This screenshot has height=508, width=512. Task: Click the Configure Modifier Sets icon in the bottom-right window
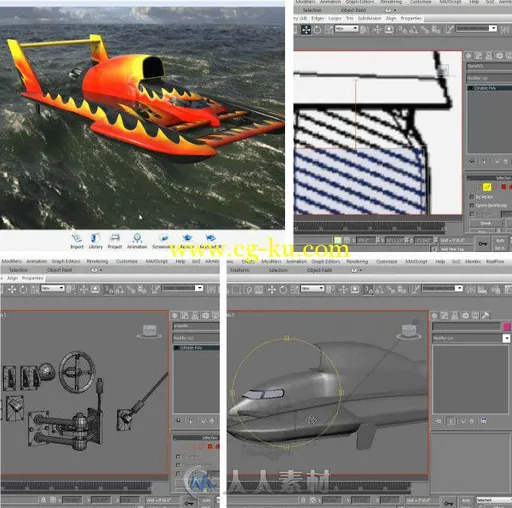484,421
